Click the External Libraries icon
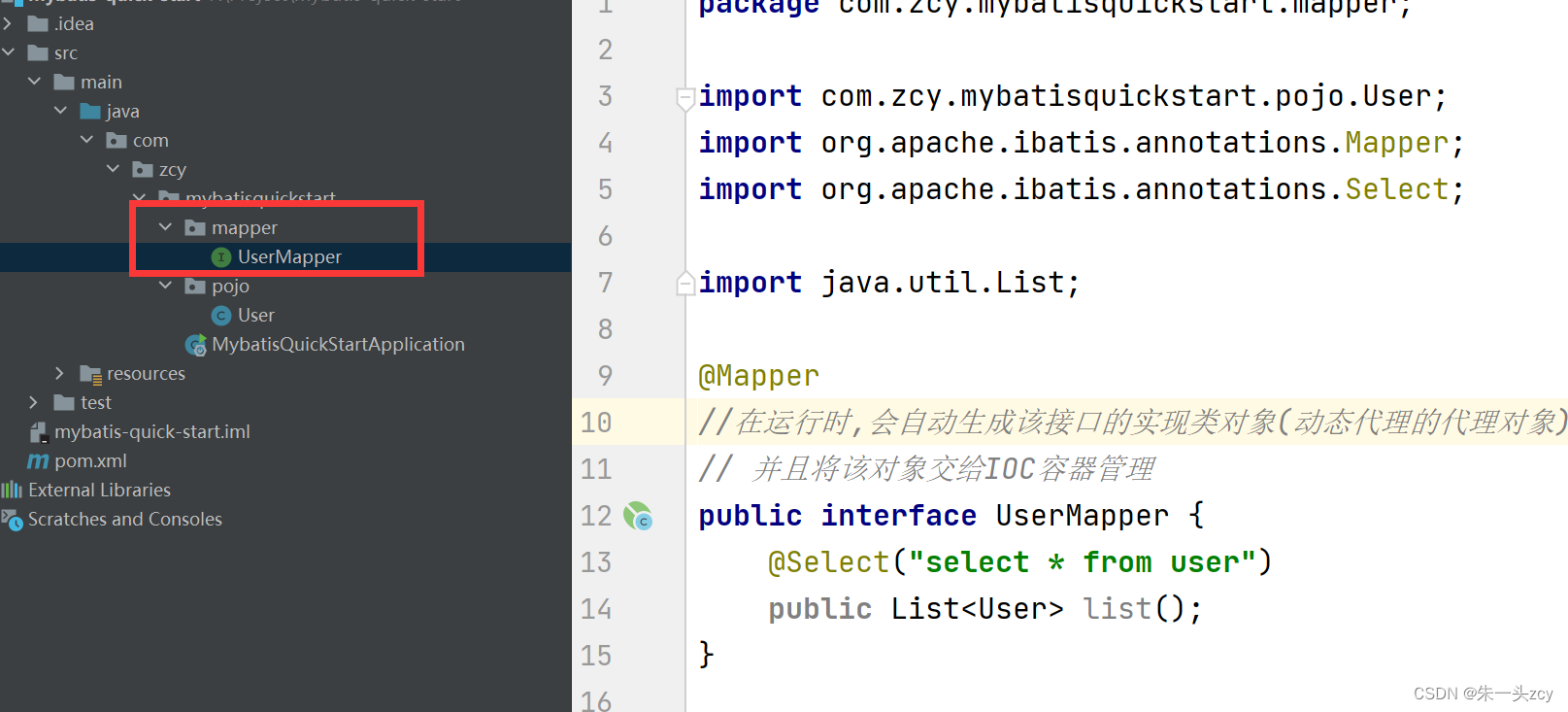Viewport: 1568px width, 712px height. click(12, 490)
